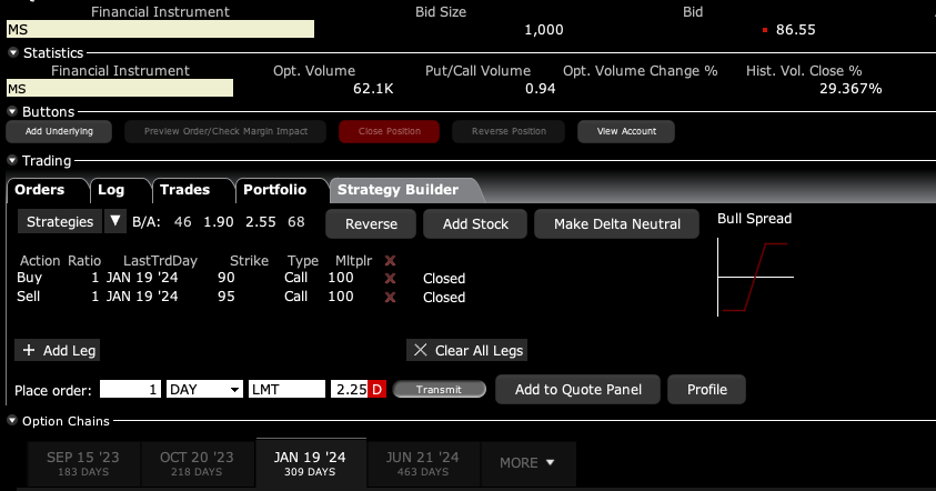
Task: Click the red X column header icon
Action: click(x=390, y=261)
